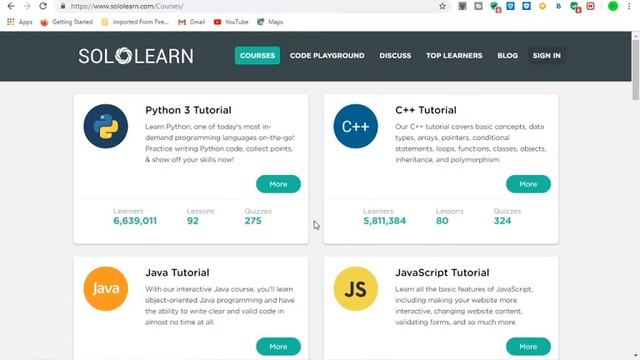This screenshot has height=360, width=640.
Task: Click More on Python 3 Tutorial card
Action: 278,184
